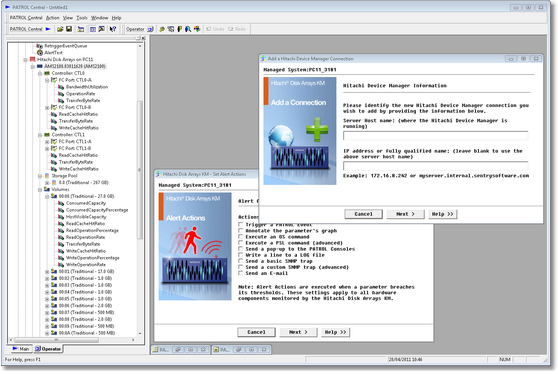Click the 00:01 Traditional 17.0 GB volume icon
The height and width of the screenshot is (374, 558).
(54, 272)
